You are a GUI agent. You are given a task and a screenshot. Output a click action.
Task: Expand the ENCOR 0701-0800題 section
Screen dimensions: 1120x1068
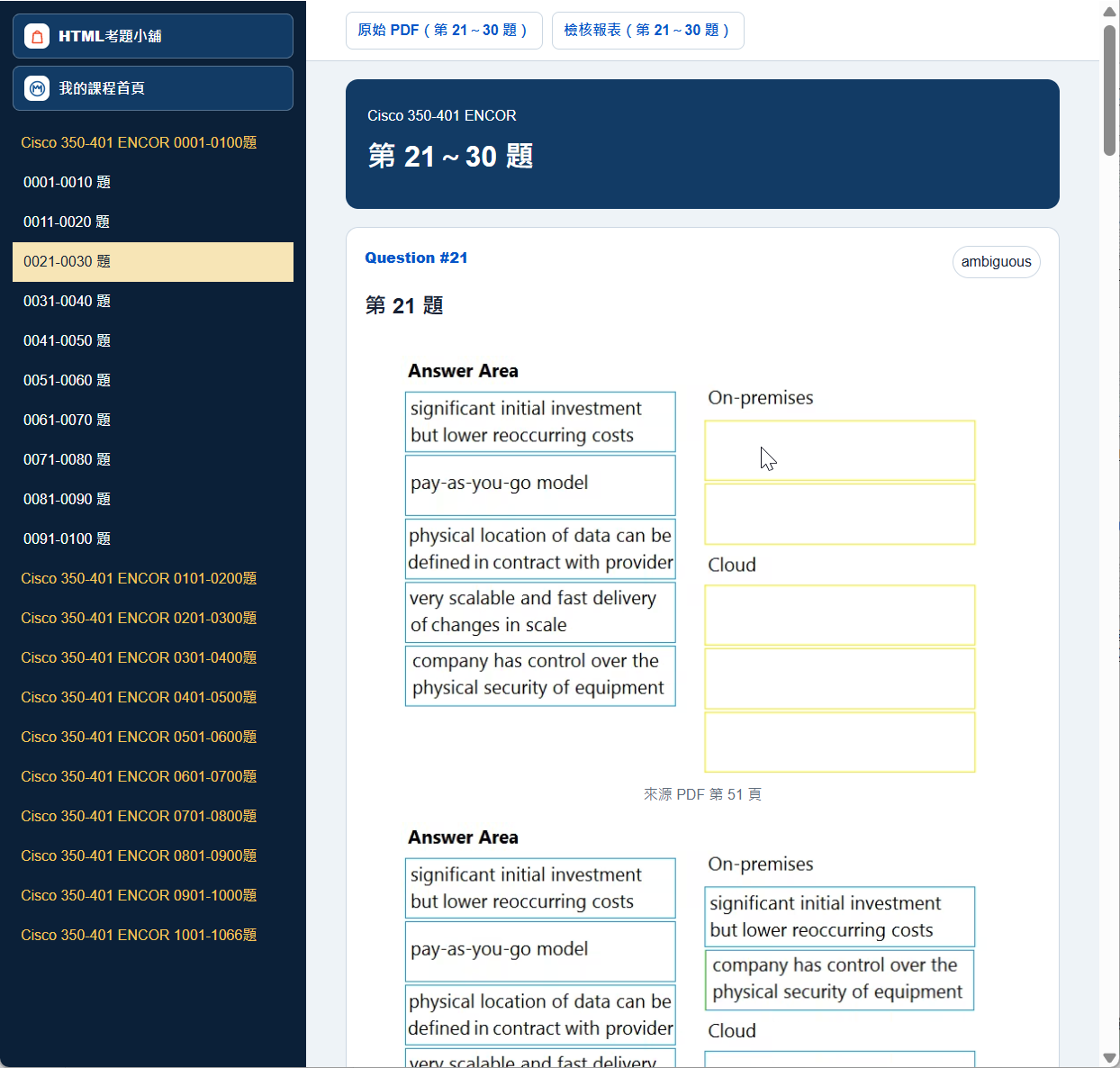tap(139, 816)
